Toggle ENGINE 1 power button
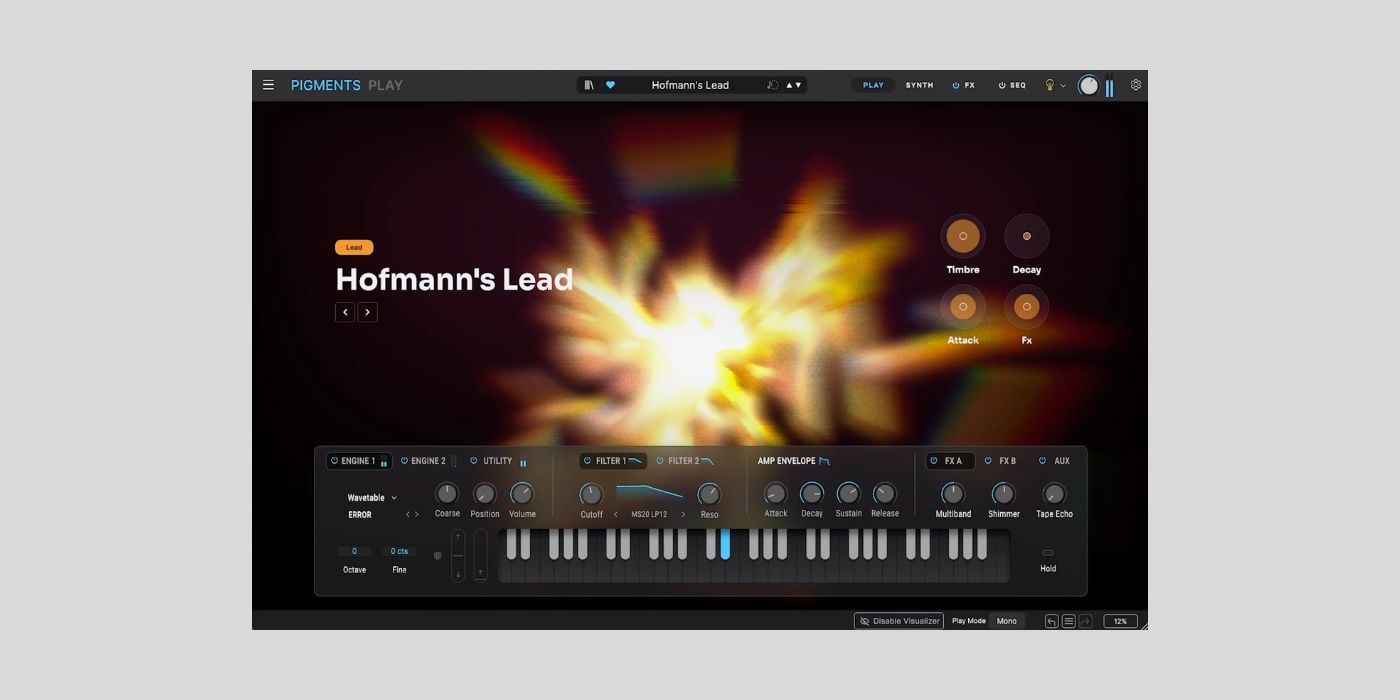The image size is (1400, 700). coord(335,461)
